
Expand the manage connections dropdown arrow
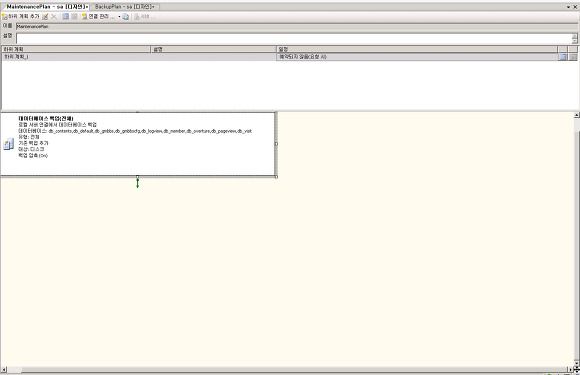click(x=119, y=17)
